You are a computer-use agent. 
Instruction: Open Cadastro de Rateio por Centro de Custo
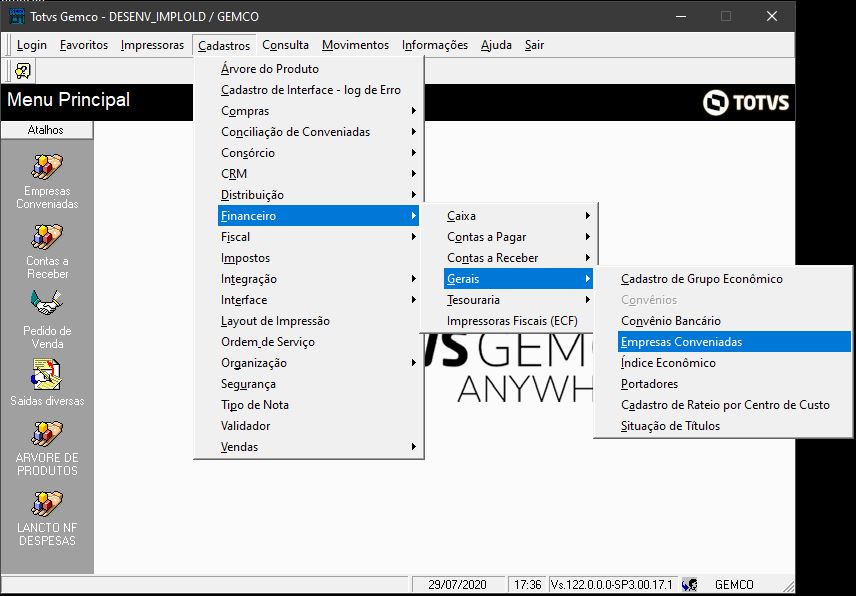[x=734, y=405]
